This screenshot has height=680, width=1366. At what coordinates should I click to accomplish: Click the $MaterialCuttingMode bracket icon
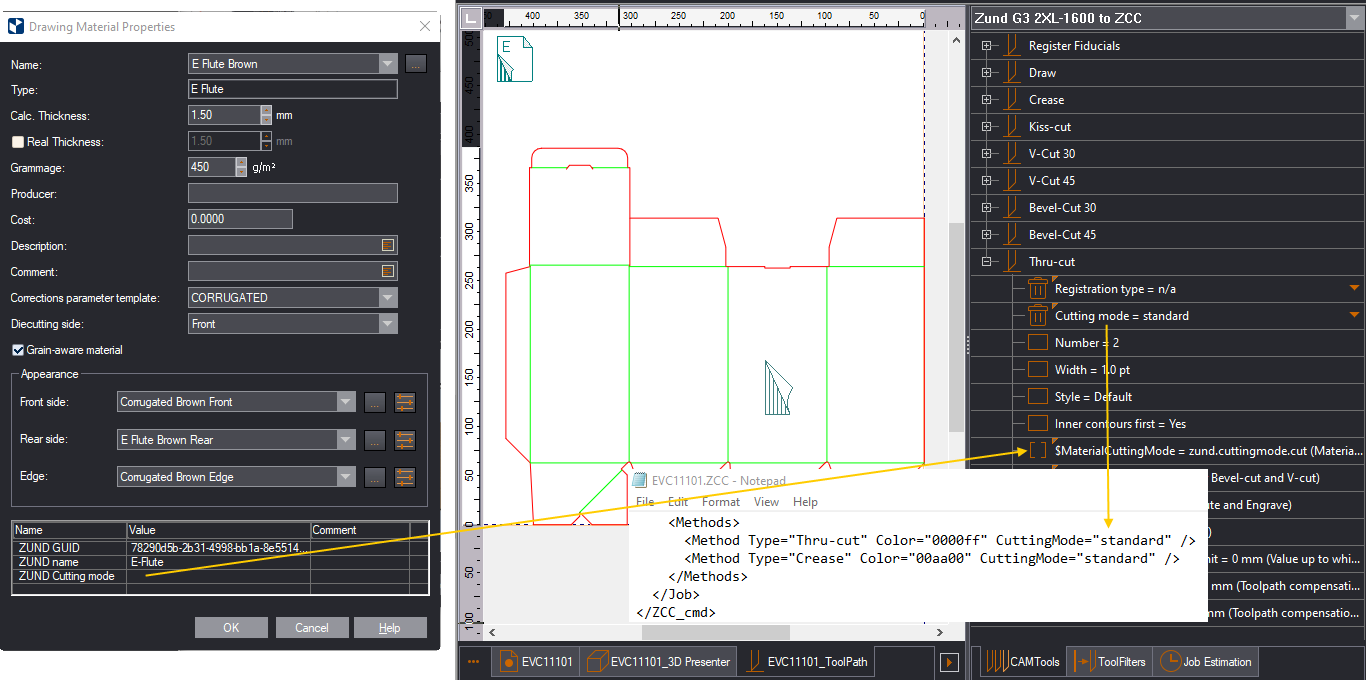(1038, 451)
